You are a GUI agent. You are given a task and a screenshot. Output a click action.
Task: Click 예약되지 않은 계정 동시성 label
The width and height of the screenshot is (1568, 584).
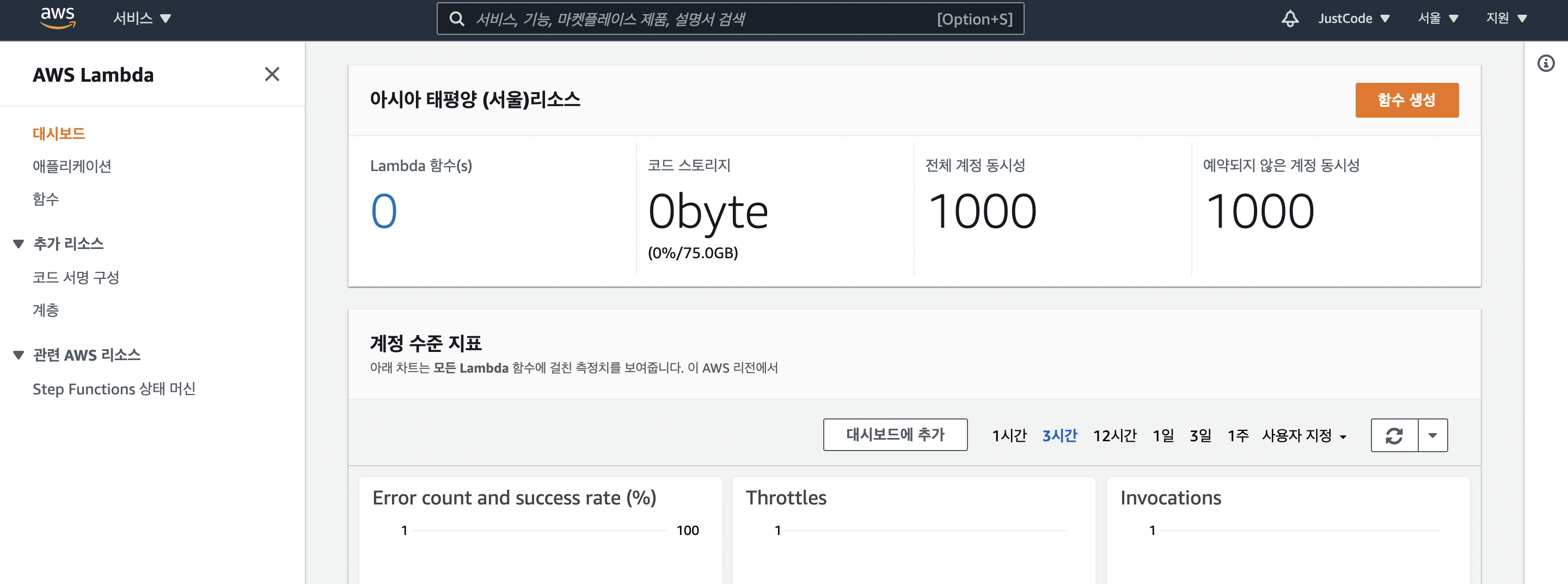coord(1281,165)
